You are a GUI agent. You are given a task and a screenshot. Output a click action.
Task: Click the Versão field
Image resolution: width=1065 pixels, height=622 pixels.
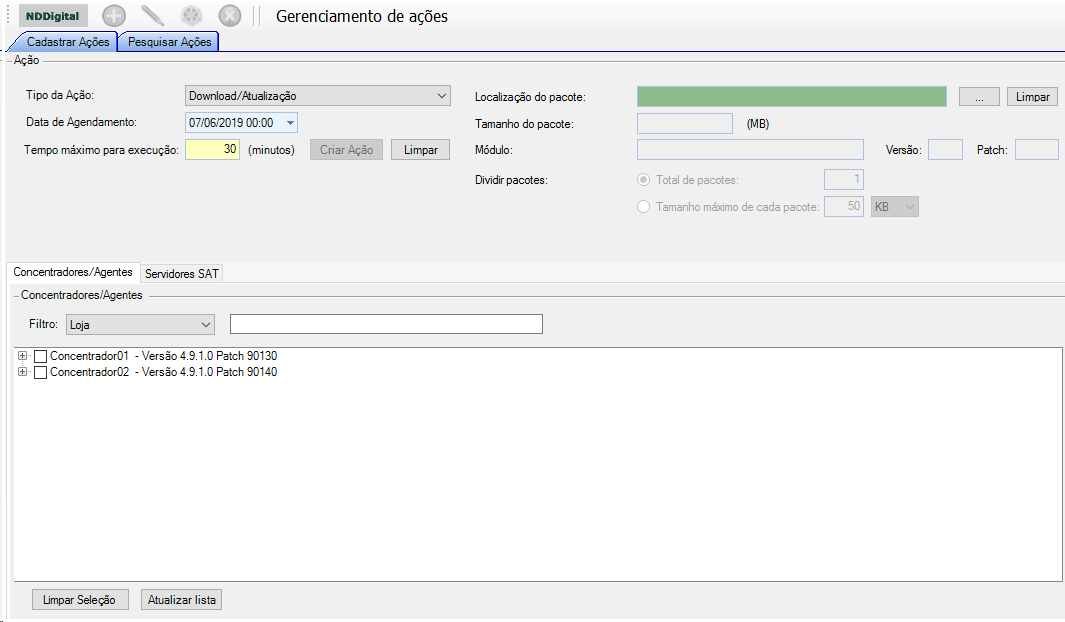pyautogui.click(x=945, y=149)
